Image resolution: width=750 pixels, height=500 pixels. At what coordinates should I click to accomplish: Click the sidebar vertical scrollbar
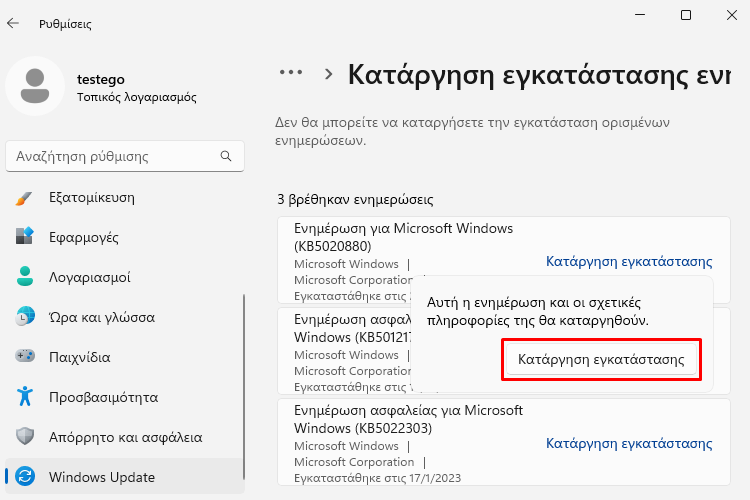click(x=244, y=387)
